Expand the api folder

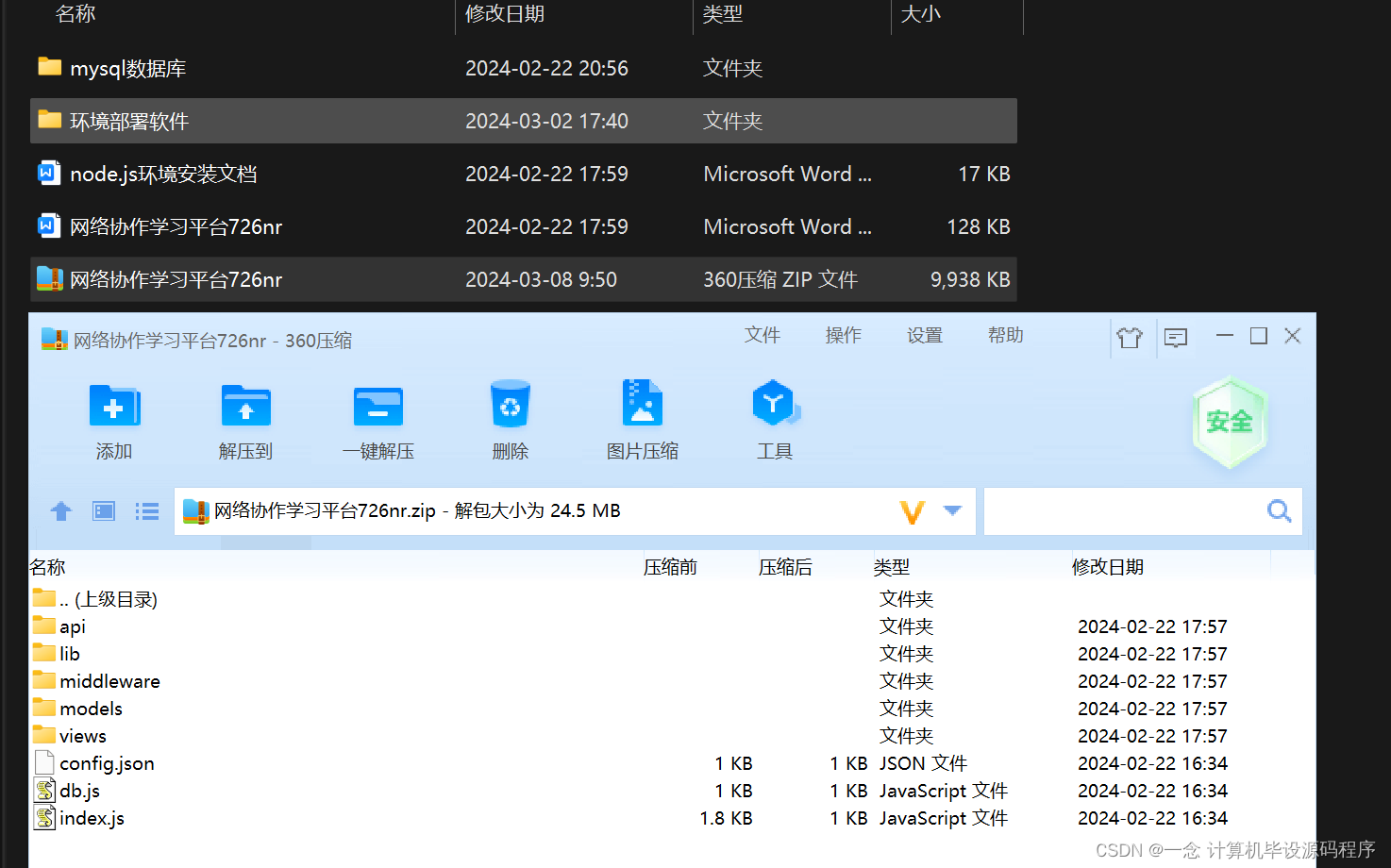point(73,626)
